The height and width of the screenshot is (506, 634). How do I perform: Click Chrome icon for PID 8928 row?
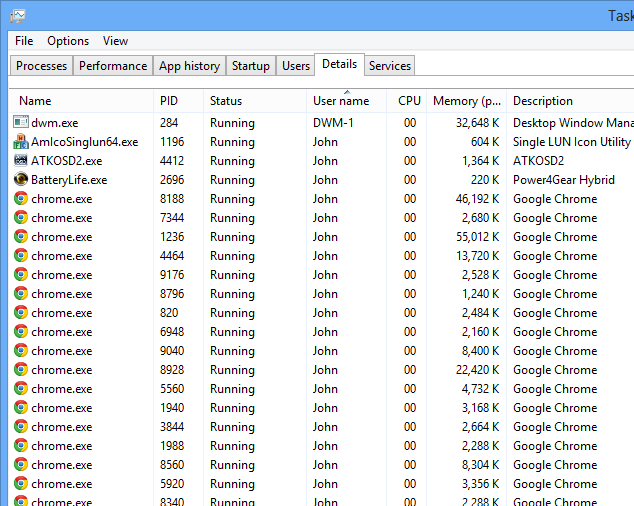pyautogui.click(x=21, y=369)
